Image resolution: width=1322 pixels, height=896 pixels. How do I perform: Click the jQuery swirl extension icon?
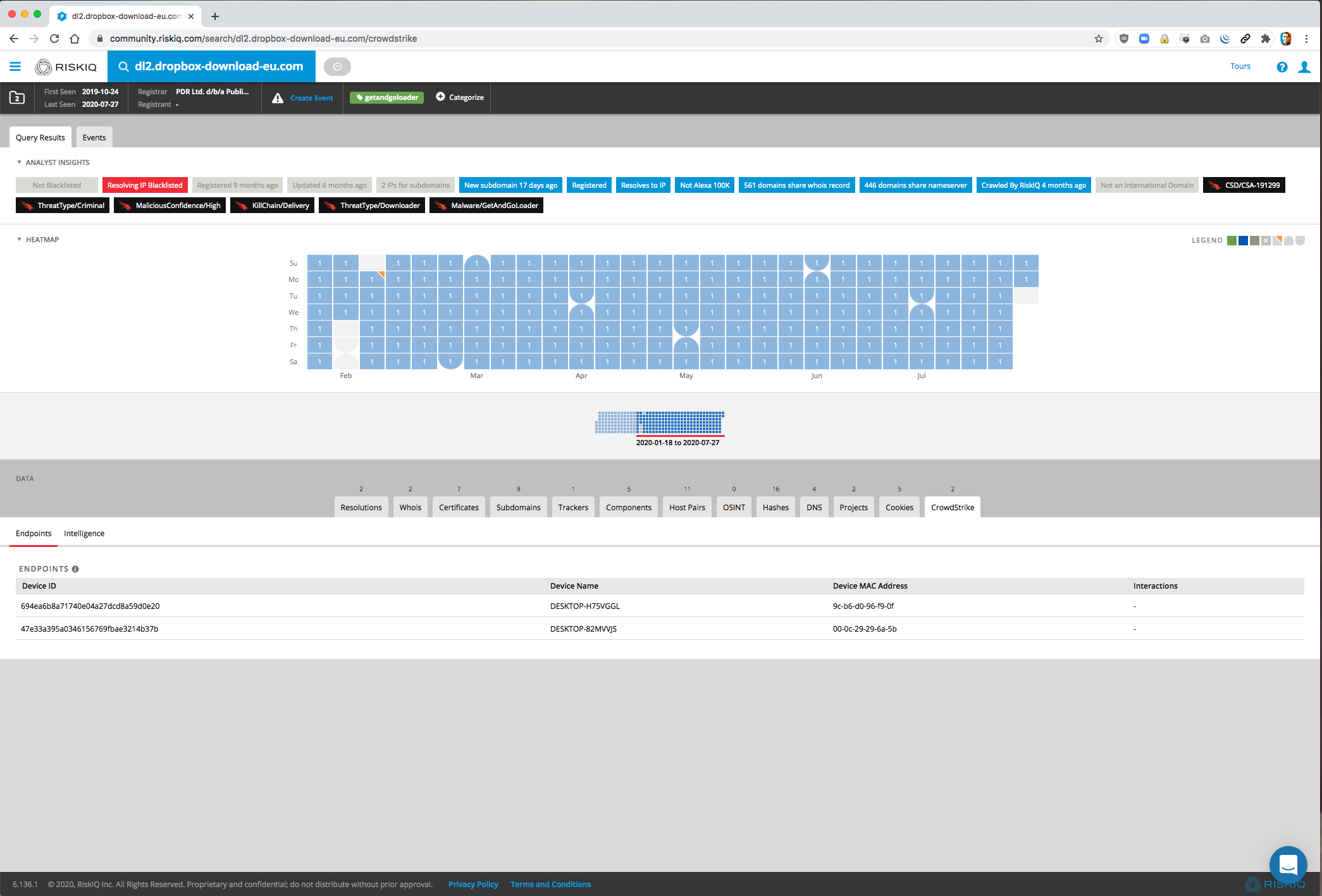click(x=1225, y=39)
